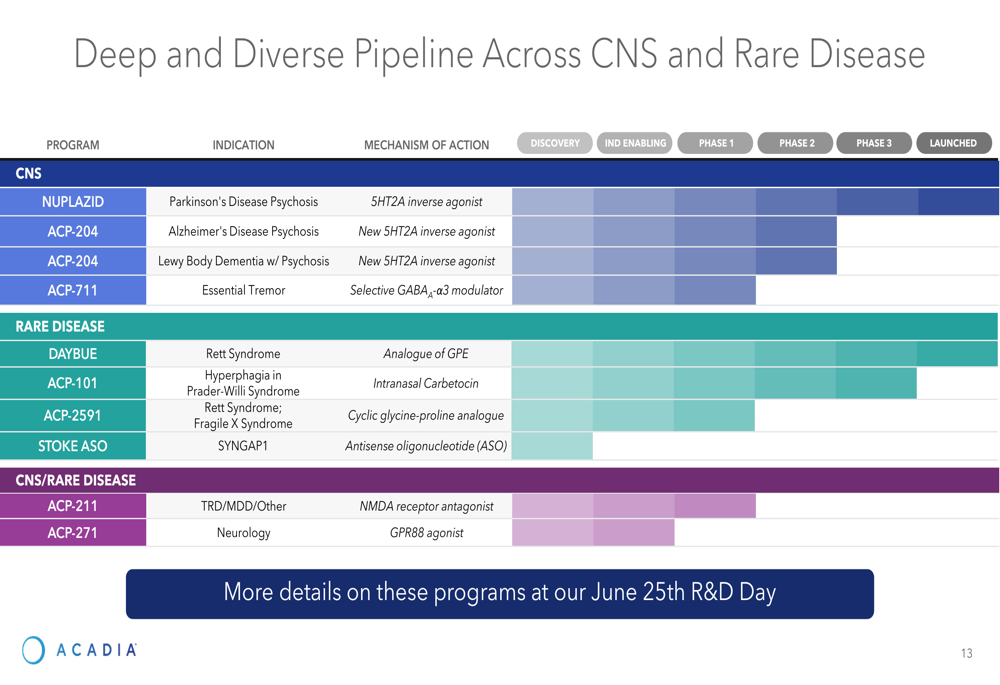1000x685 pixels.
Task: Click the PHASE 1 stage pill
Action: coord(716,143)
